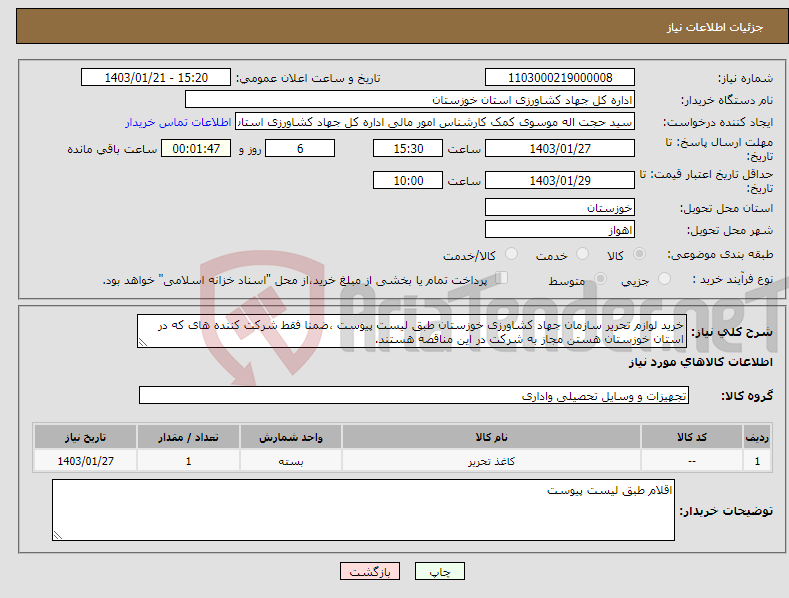
Task: Click the گروه کالا field
Action: coord(414,396)
